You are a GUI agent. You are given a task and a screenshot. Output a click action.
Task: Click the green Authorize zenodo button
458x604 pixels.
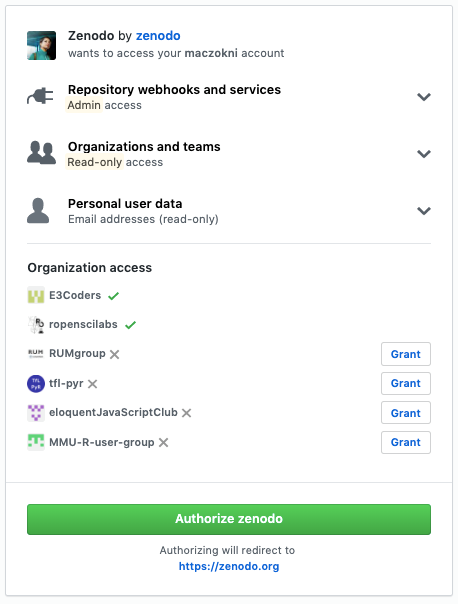point(229,519)
